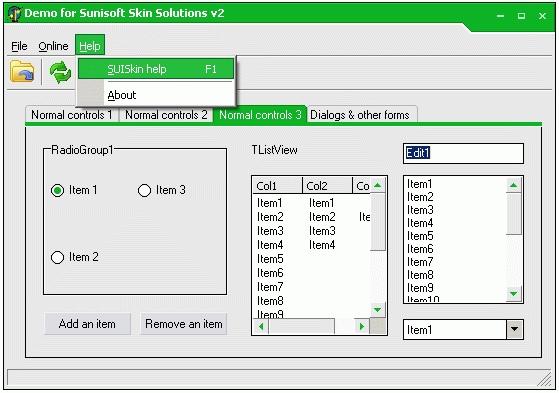The image size is (559, 393).
Task: Select Item3 in the Col1 column
Action: pyautogui.click(x=270, y=231)
